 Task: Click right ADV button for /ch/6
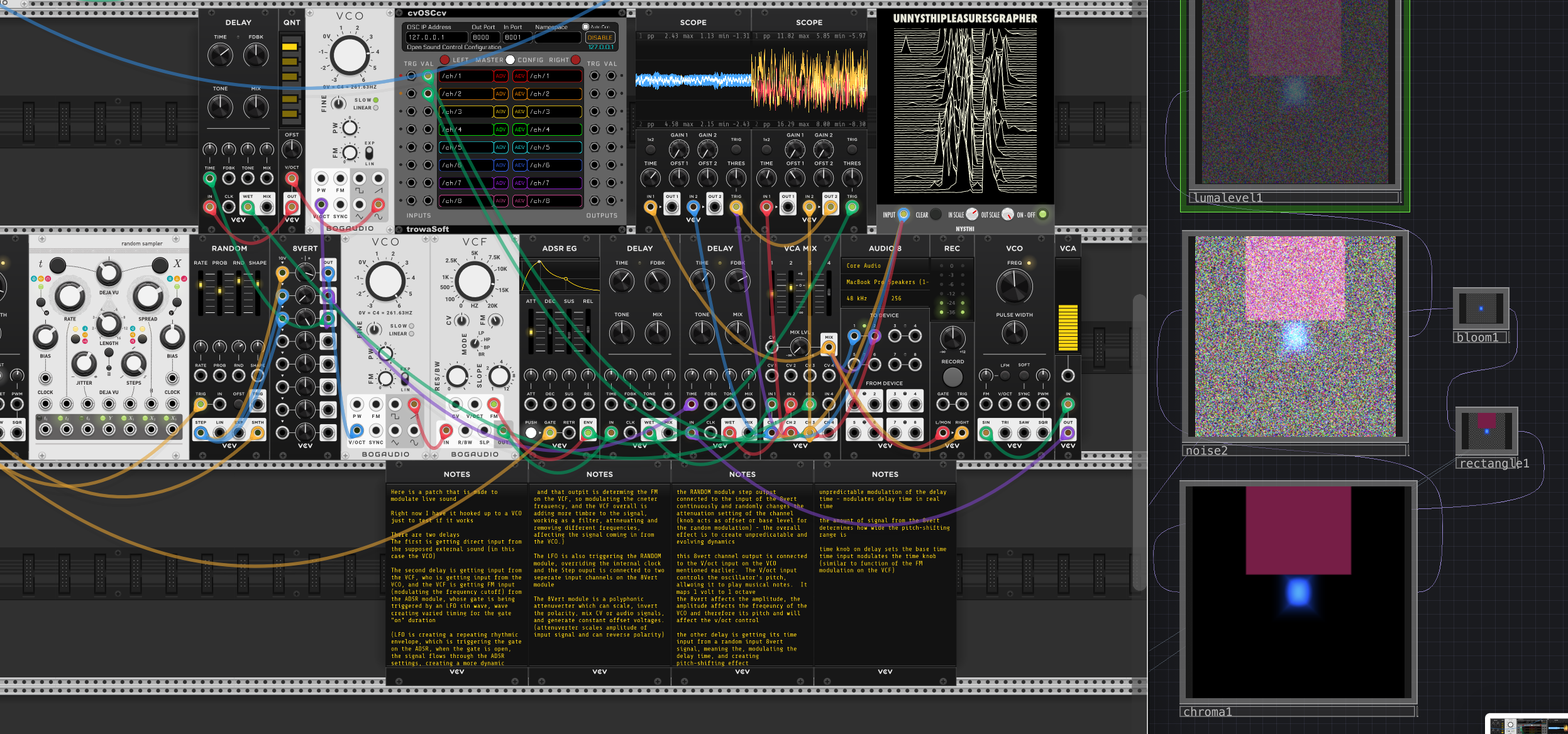519,165
